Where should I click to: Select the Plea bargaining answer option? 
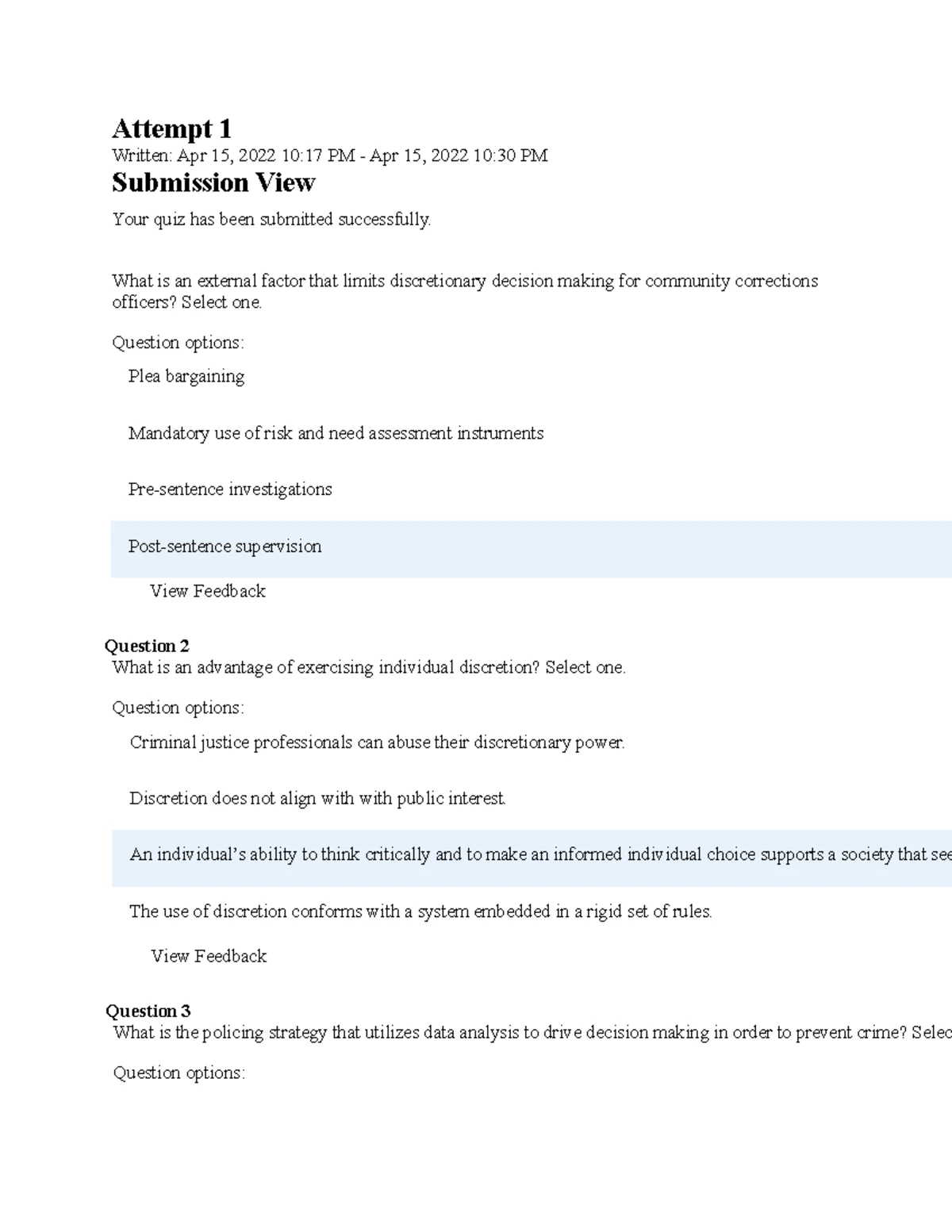point(186,377)
